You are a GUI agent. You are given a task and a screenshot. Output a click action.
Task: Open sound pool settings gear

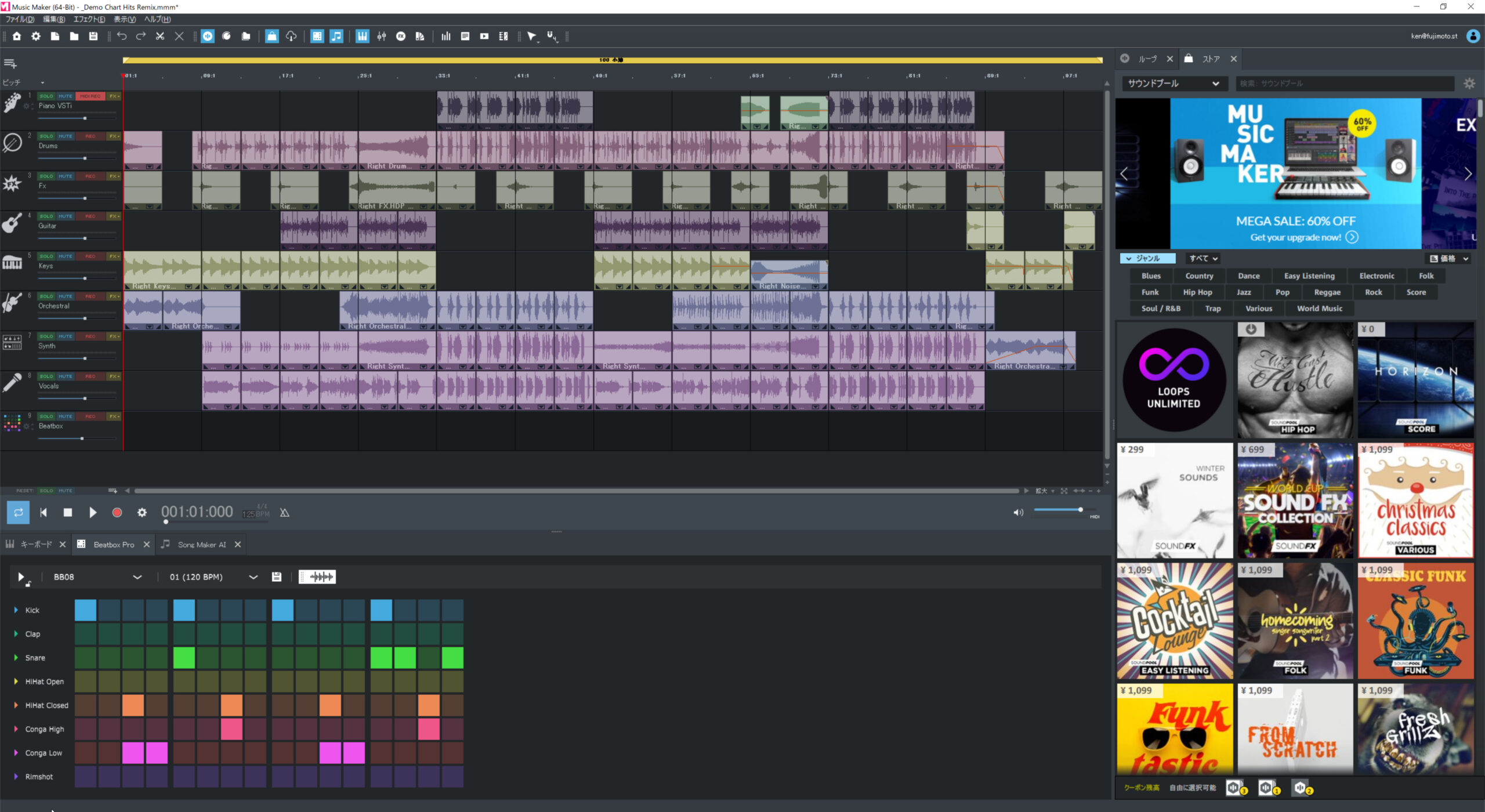click(1469, 84)
